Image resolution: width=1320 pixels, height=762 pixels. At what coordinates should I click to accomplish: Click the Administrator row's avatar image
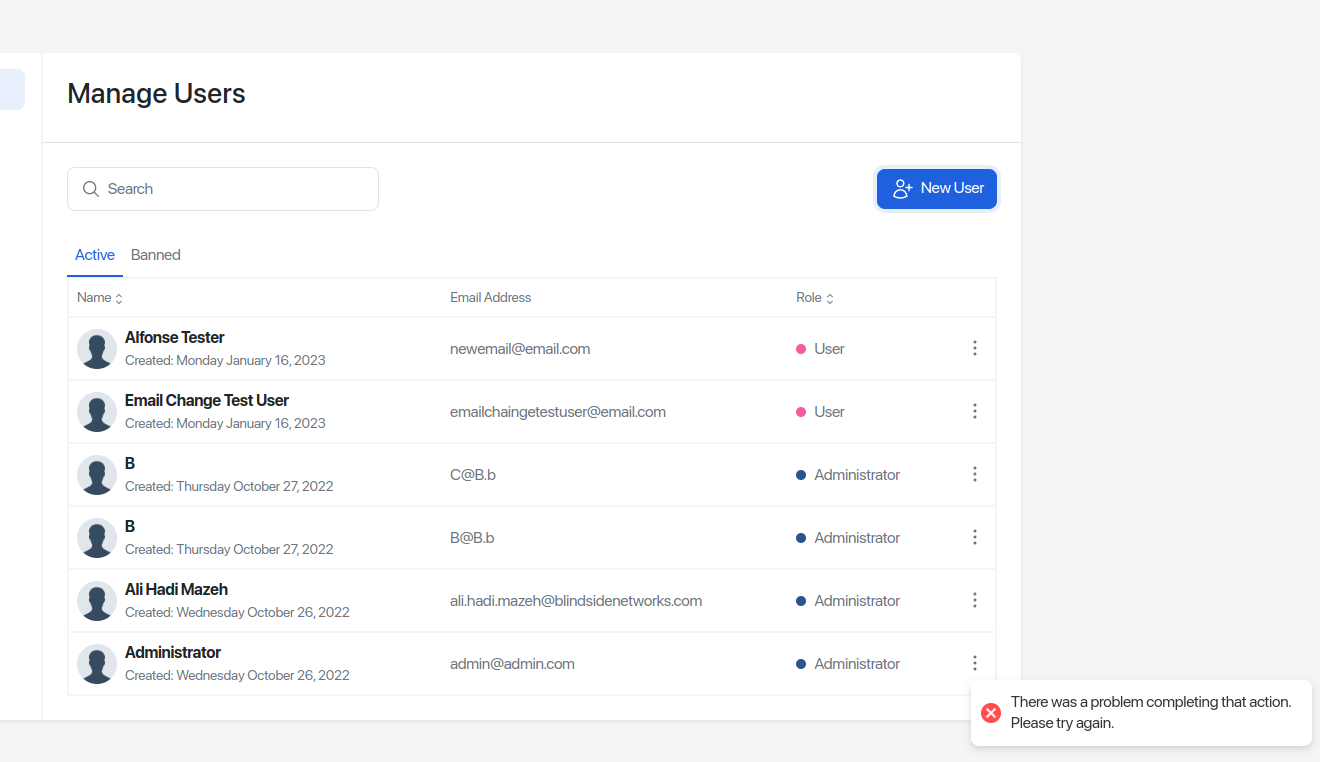(96, 663)
